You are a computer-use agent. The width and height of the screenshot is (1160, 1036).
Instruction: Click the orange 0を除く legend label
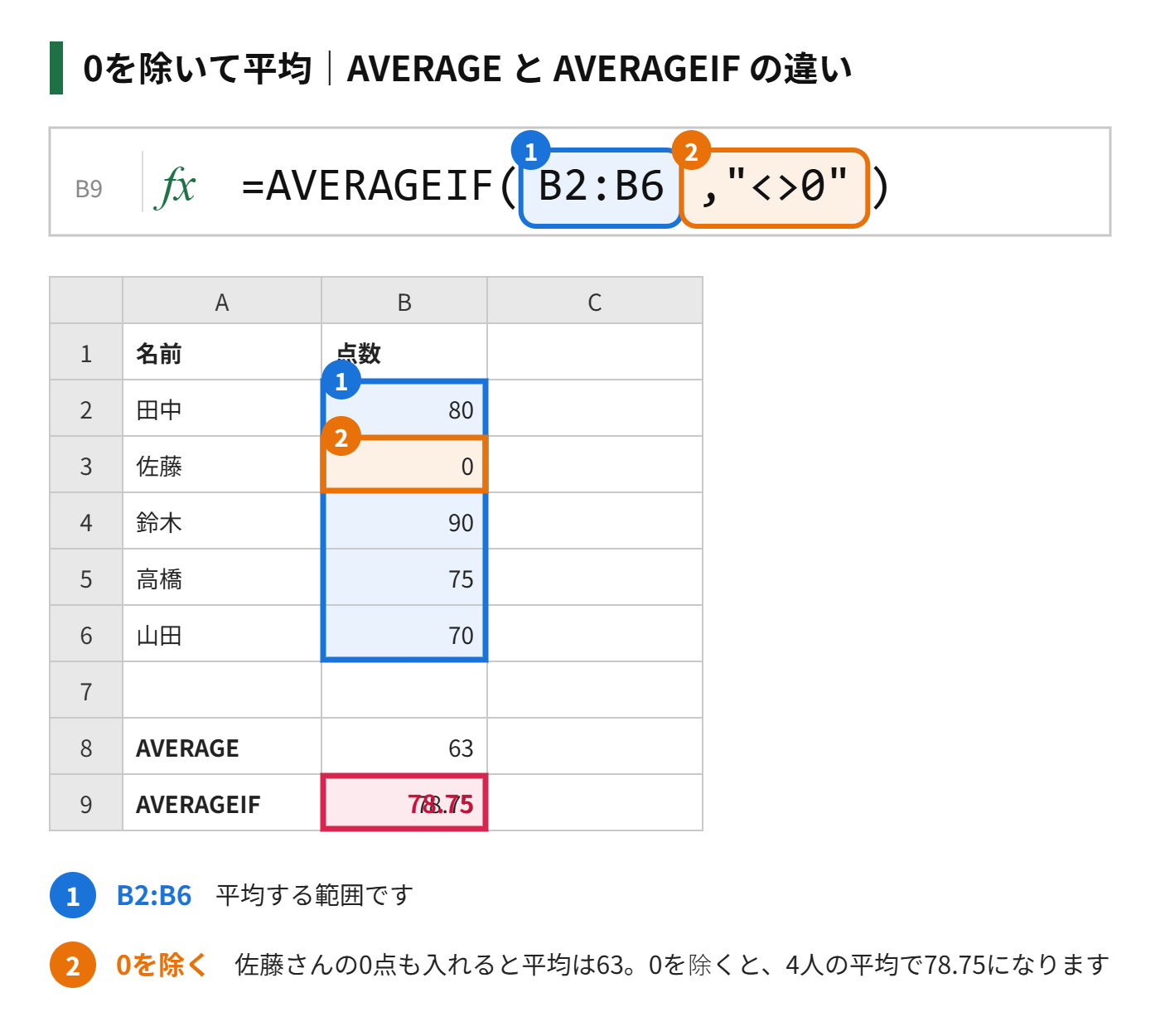[161, 965]
